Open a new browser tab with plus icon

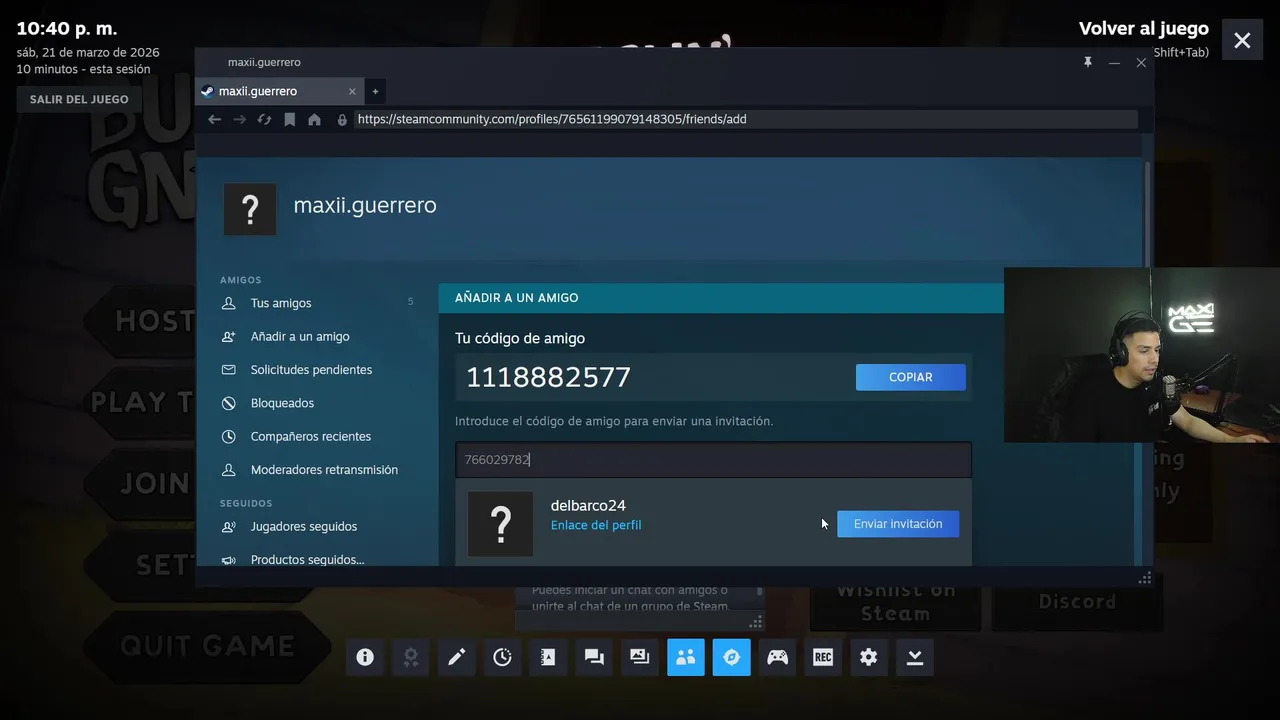pos(375,91)
